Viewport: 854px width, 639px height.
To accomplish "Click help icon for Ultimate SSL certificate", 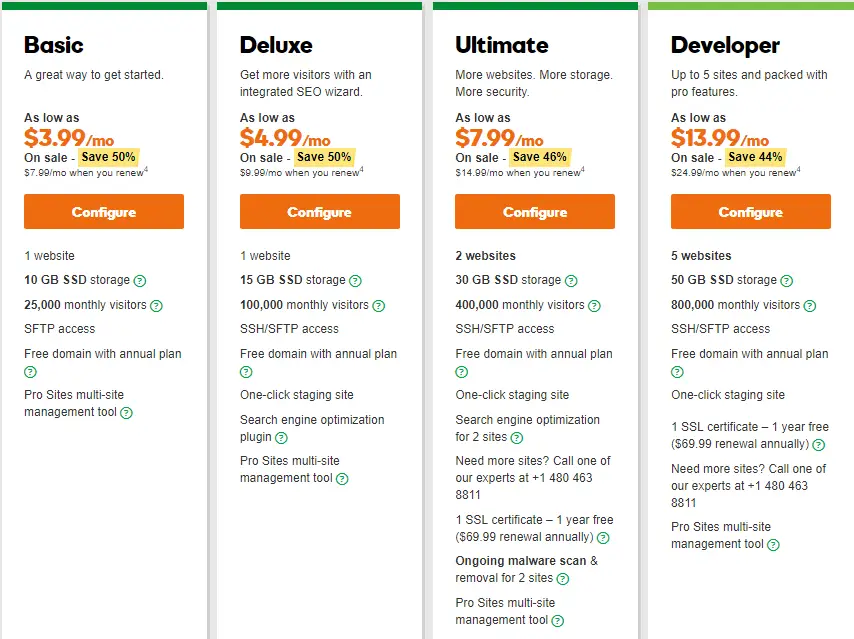I will click(603, 538).
